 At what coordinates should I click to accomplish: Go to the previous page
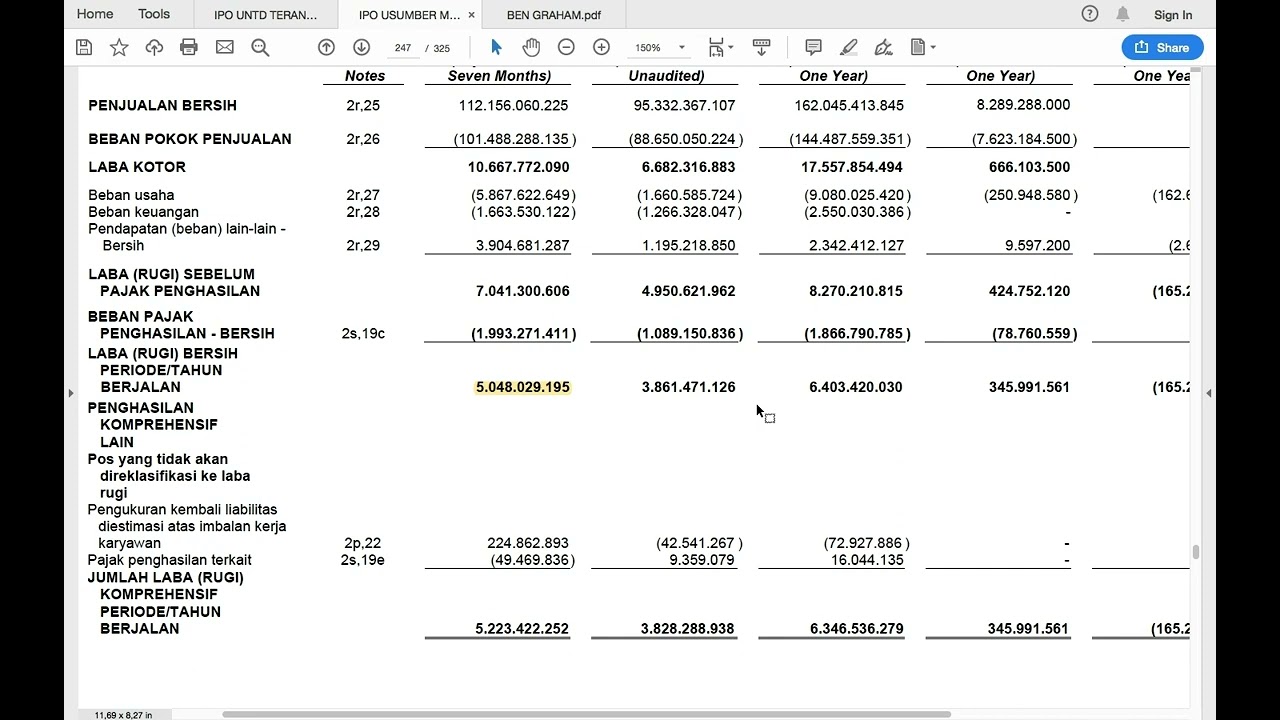tap(326, 47)
